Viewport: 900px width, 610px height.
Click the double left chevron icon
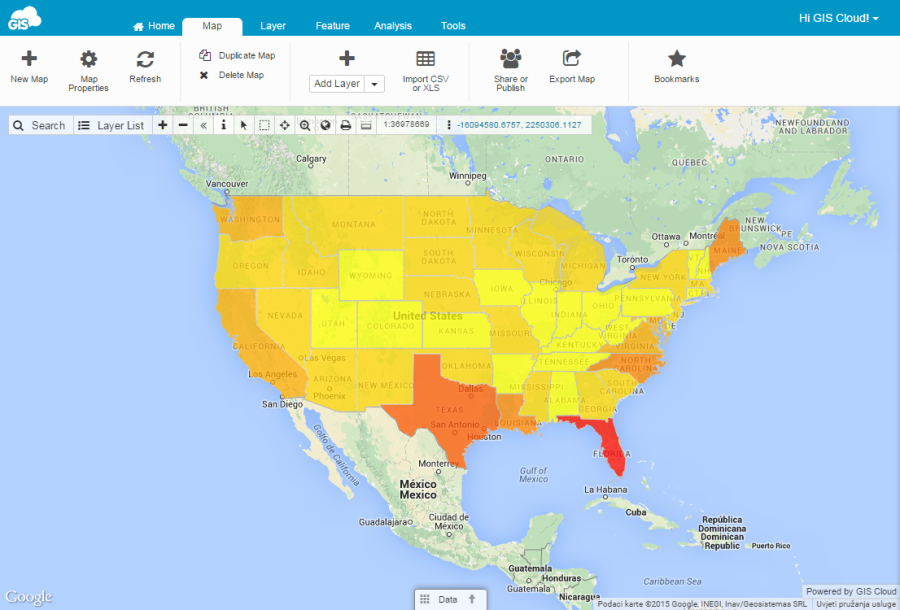[203, 125]
